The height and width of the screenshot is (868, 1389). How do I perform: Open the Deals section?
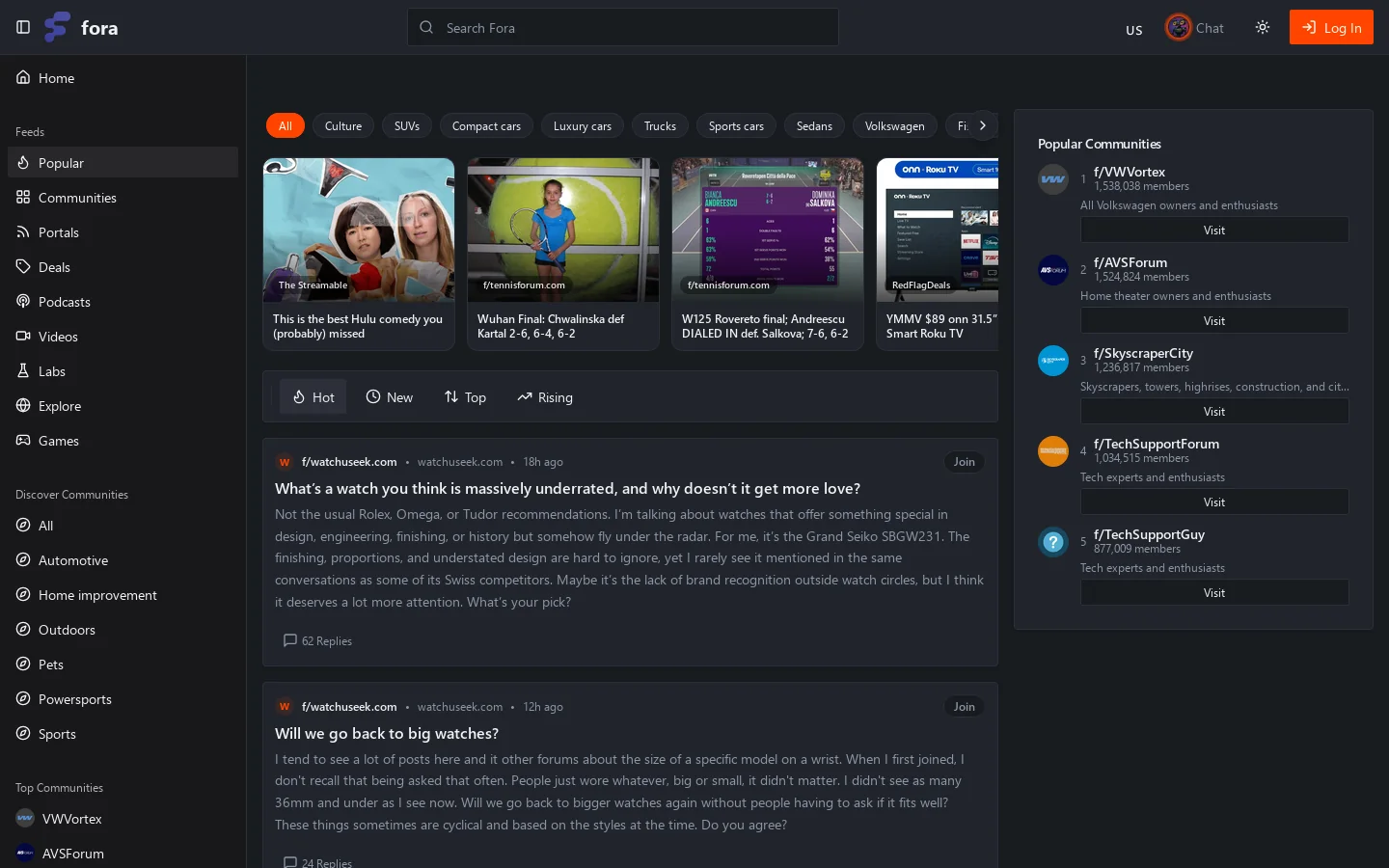pos(123,266)
